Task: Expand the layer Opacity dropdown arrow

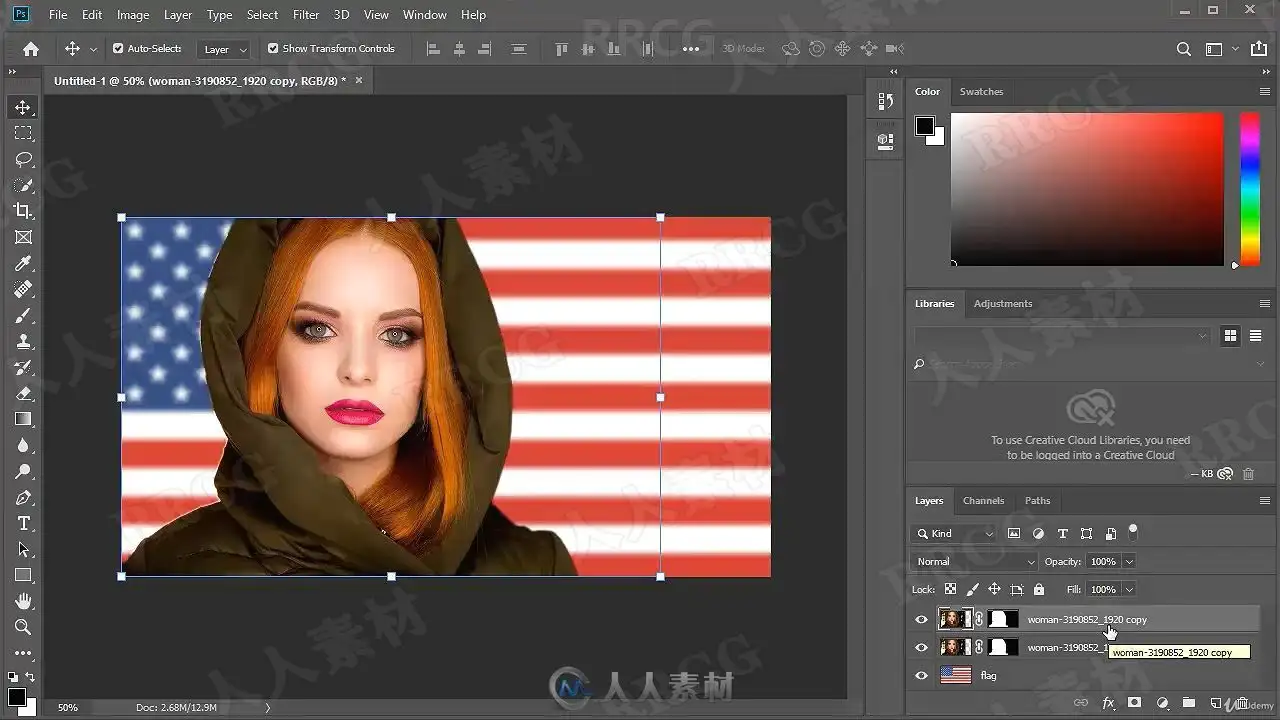Action: pyautogui.click(x=1129, y=561)
